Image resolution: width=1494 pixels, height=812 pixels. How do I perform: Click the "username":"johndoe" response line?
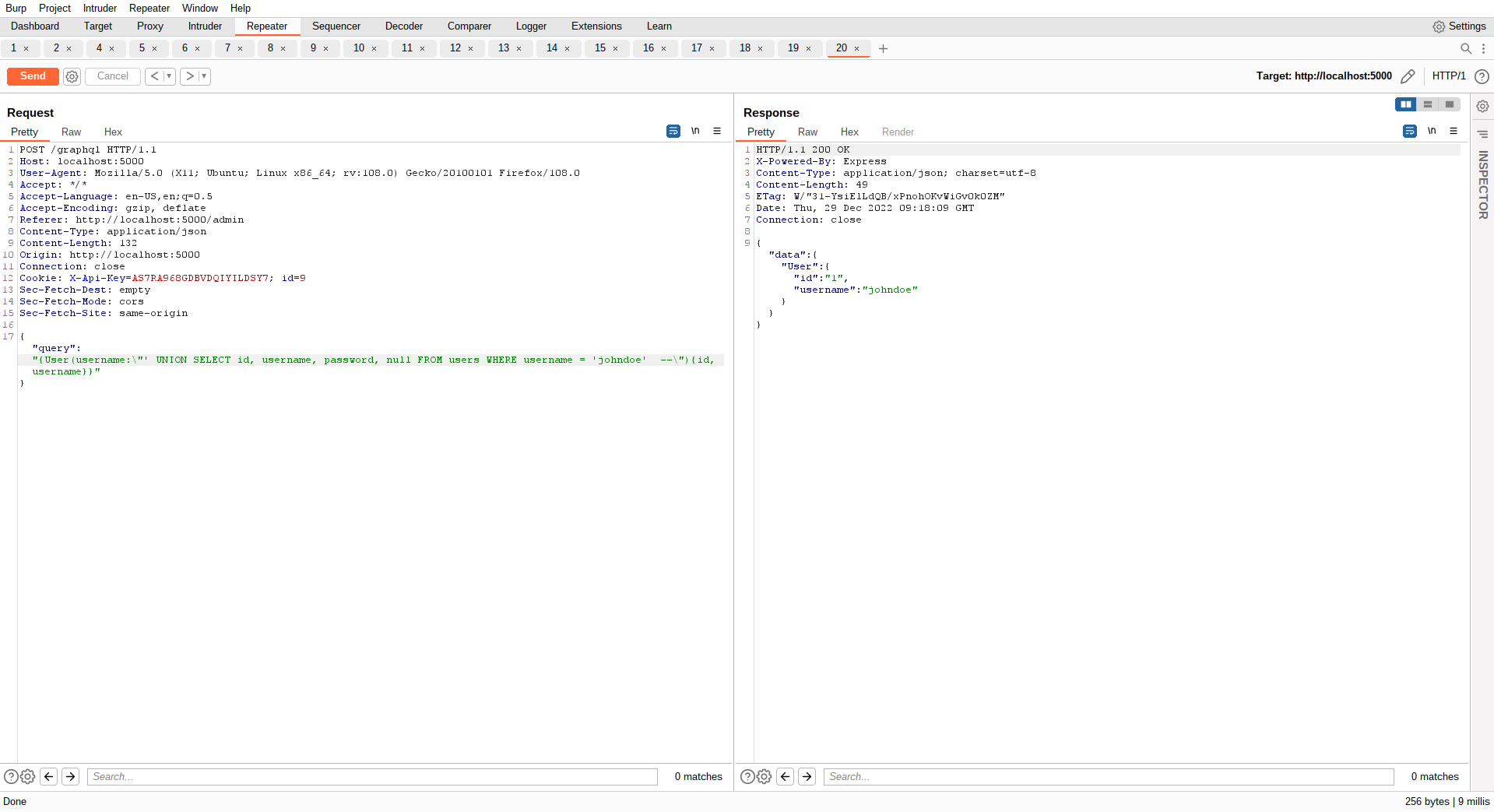[x=856, y=290]
